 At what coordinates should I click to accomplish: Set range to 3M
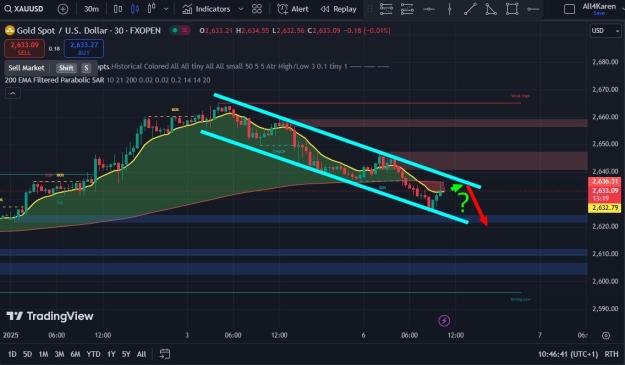pos(59,354)
